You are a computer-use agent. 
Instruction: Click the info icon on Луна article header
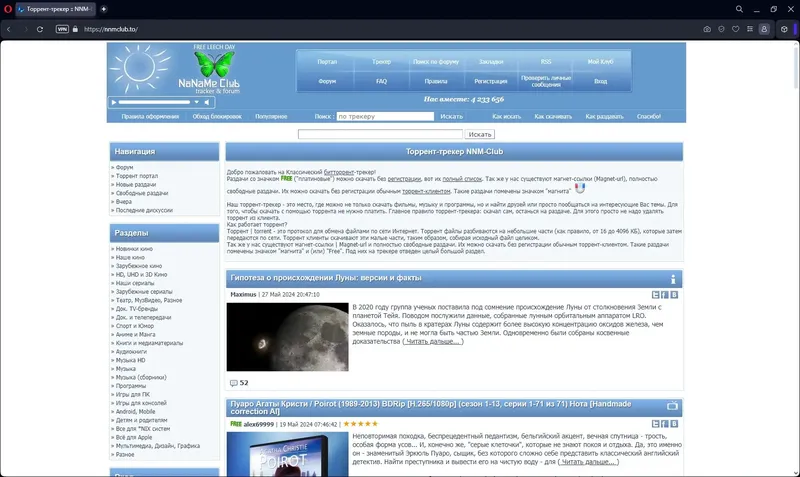(x=673, y=279)
